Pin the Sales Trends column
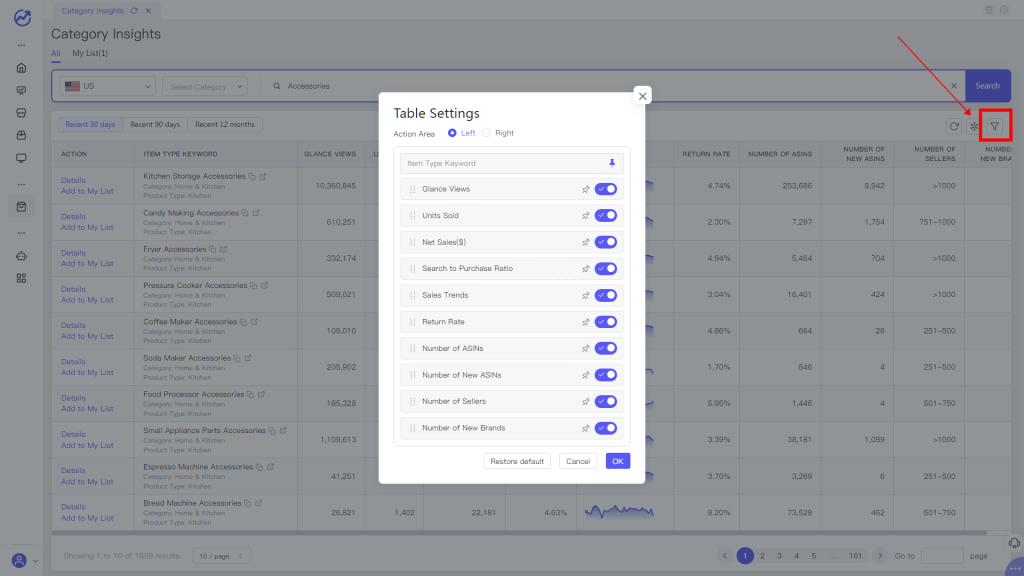 pos(585,295)
